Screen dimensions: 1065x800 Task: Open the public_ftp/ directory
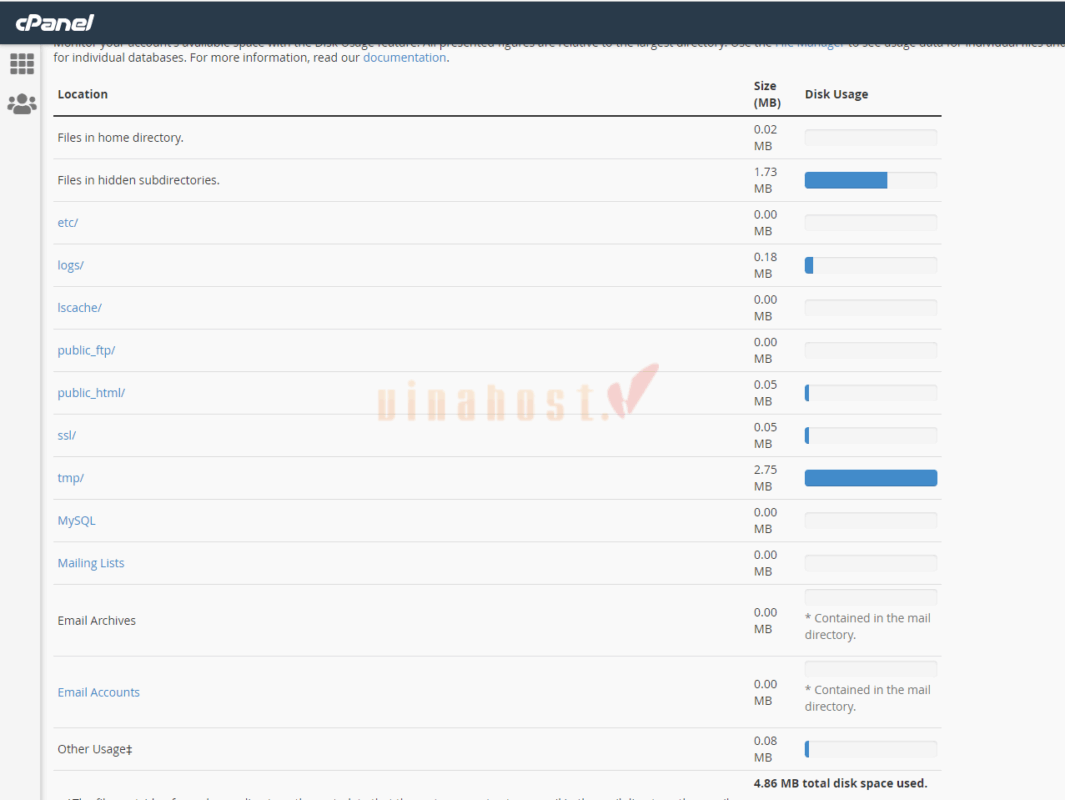click(86, 350)
